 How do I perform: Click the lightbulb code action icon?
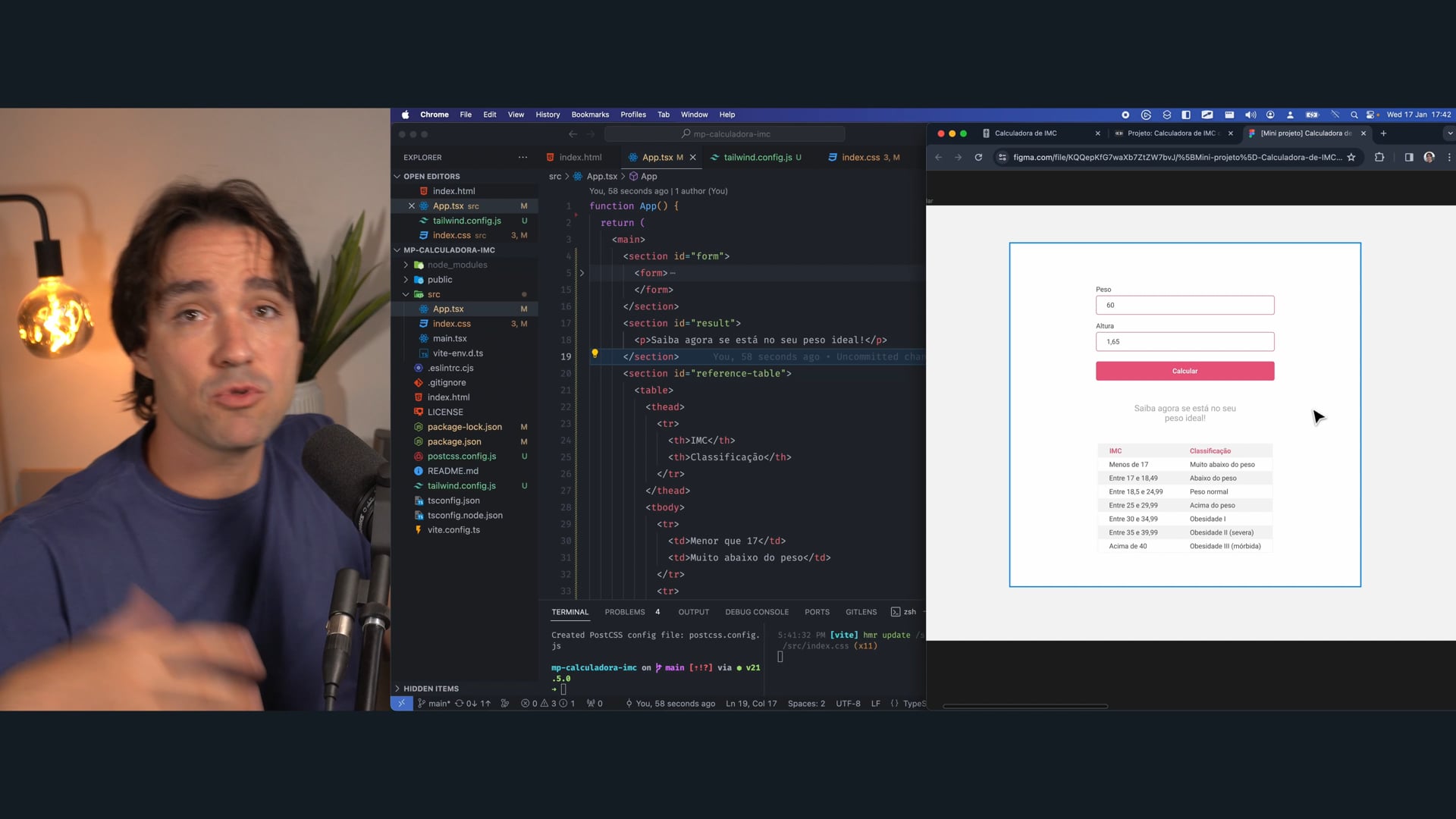coord(595,353)
